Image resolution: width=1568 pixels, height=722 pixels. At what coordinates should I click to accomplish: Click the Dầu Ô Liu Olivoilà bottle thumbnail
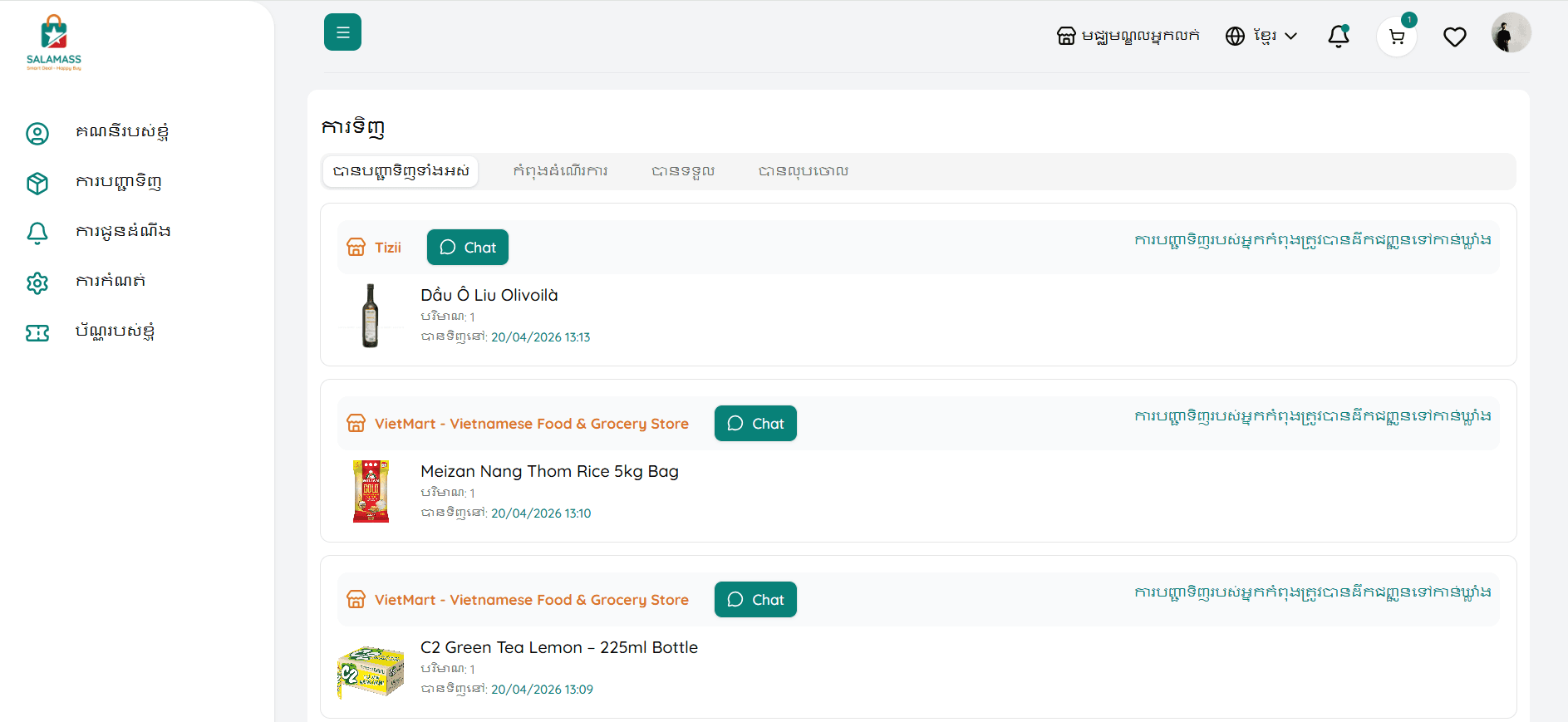(x=371, y=316)
